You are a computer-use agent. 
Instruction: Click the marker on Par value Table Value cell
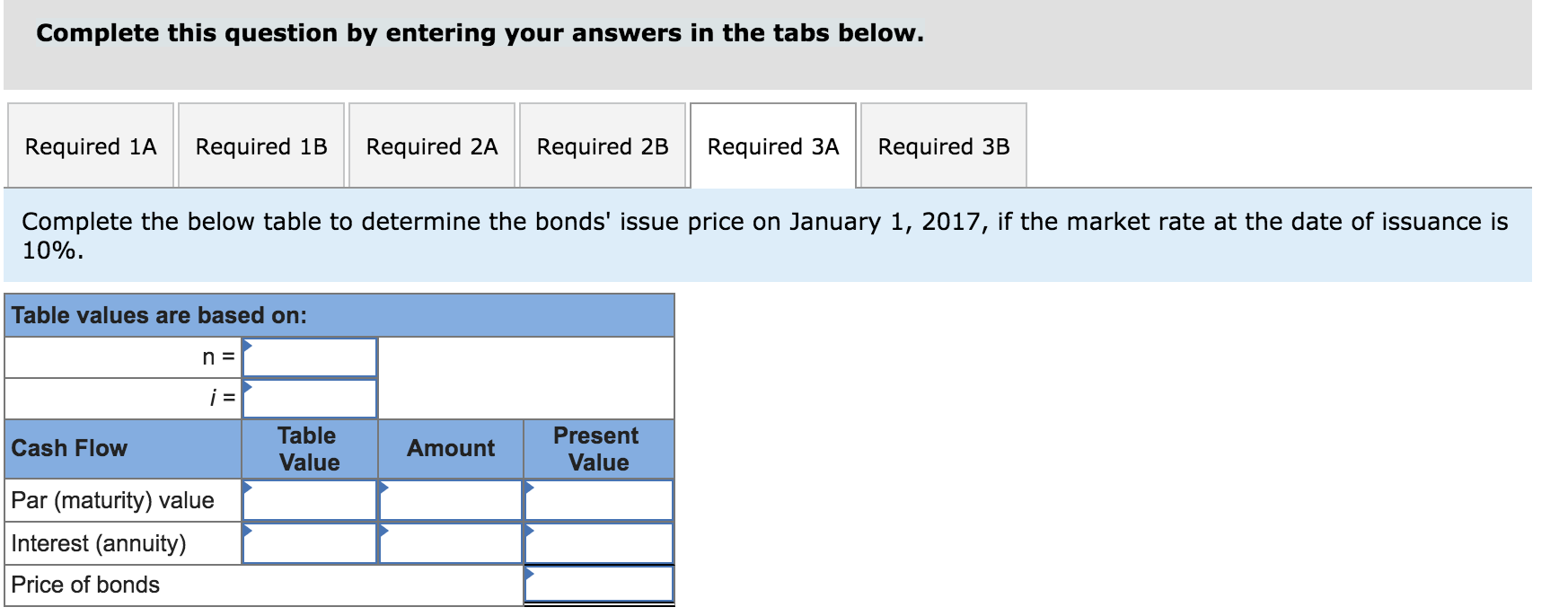tap(248, 488)
